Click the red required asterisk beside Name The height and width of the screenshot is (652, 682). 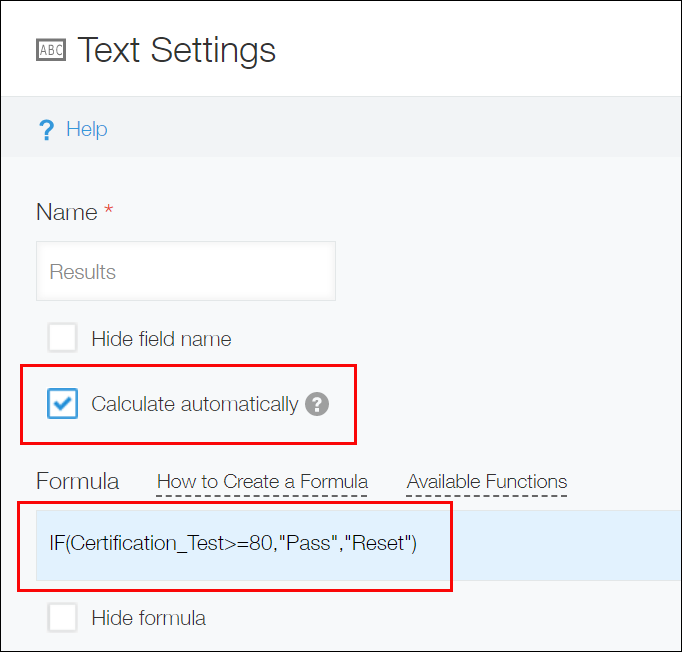107,212
